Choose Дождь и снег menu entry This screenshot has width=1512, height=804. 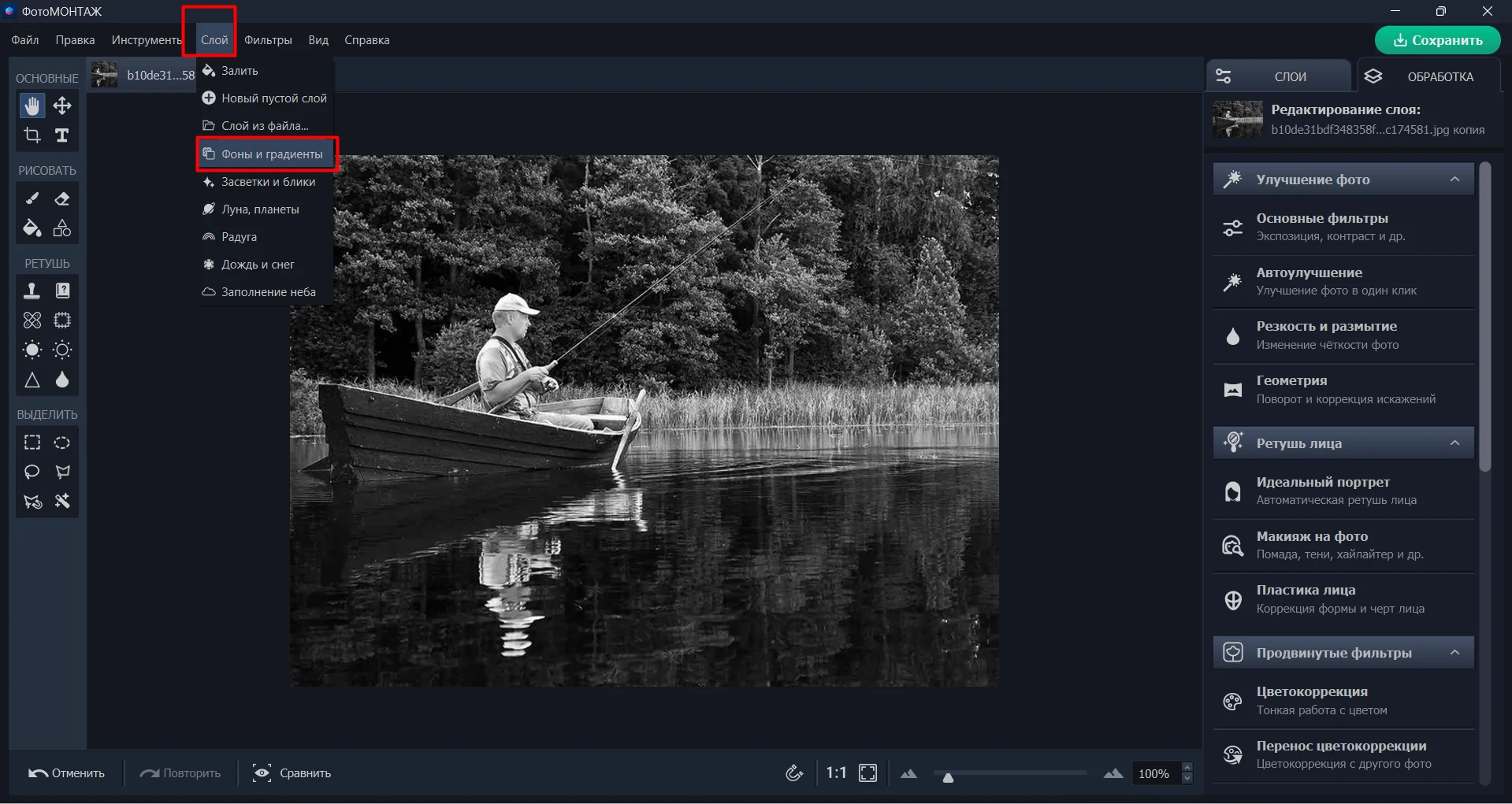pos(265,265)
